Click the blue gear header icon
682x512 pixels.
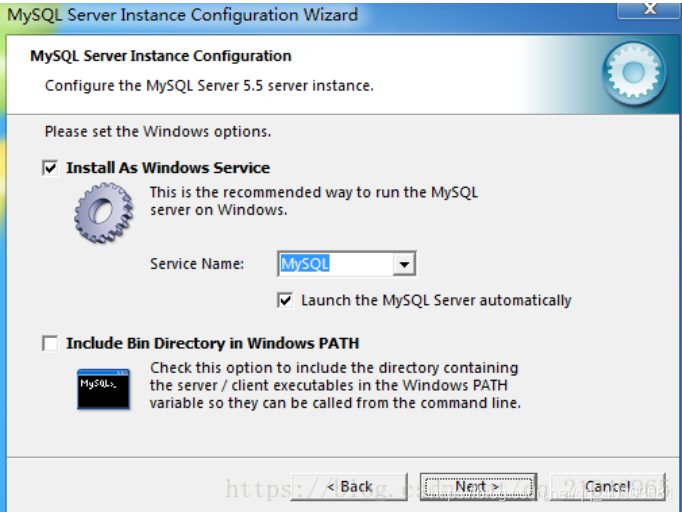[634, 73]
